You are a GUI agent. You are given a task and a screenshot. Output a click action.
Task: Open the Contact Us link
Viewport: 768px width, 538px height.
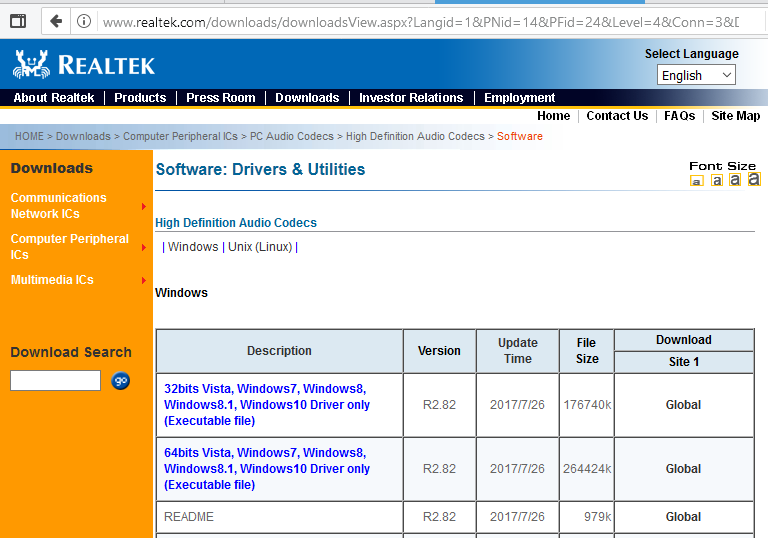click(x=617, y=116)
